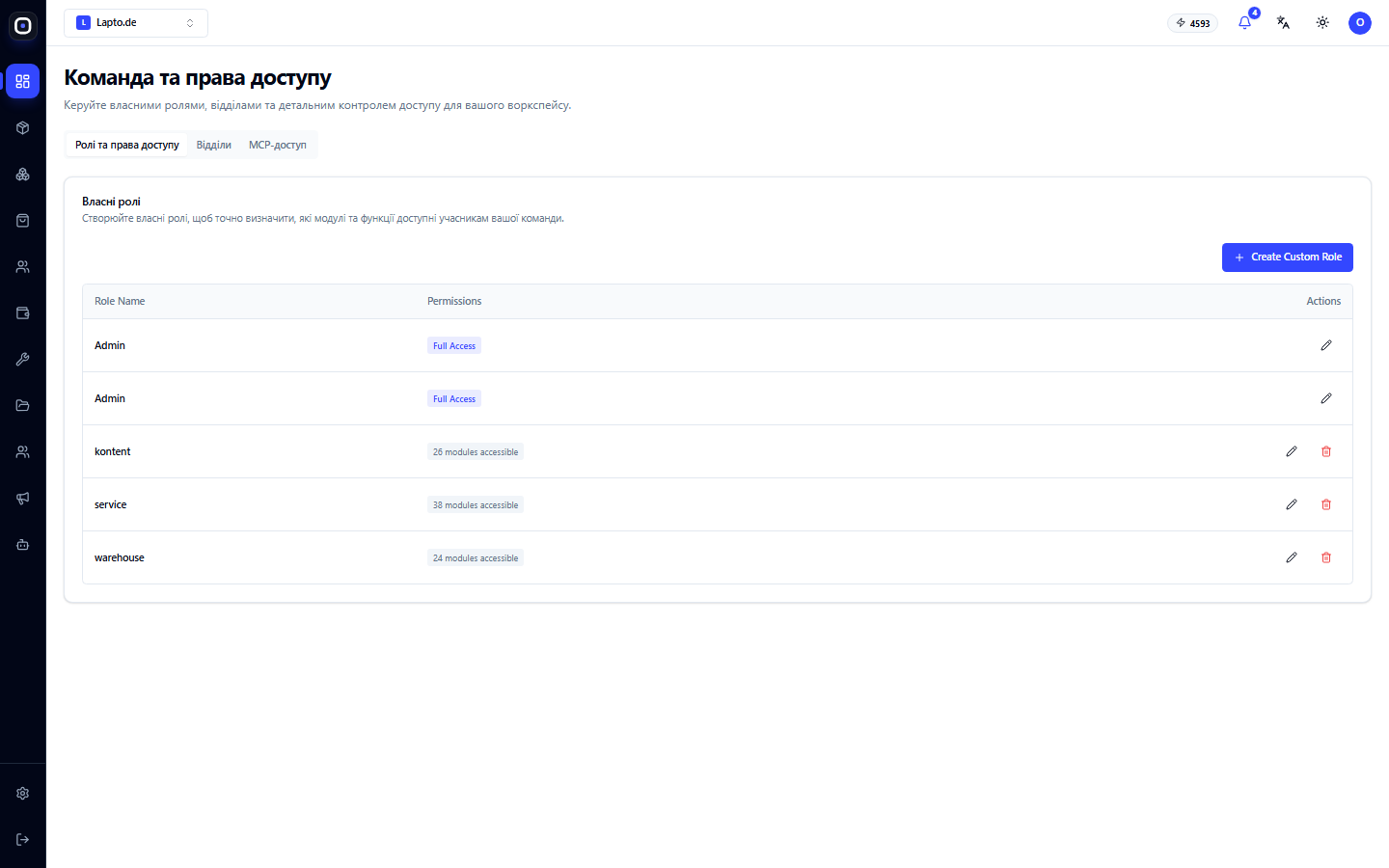Image resolution: width=1389 pixels, height=868 pixels.
Task: Open the stacked cubes sidebar icon
Action: (x=23, y=174)
